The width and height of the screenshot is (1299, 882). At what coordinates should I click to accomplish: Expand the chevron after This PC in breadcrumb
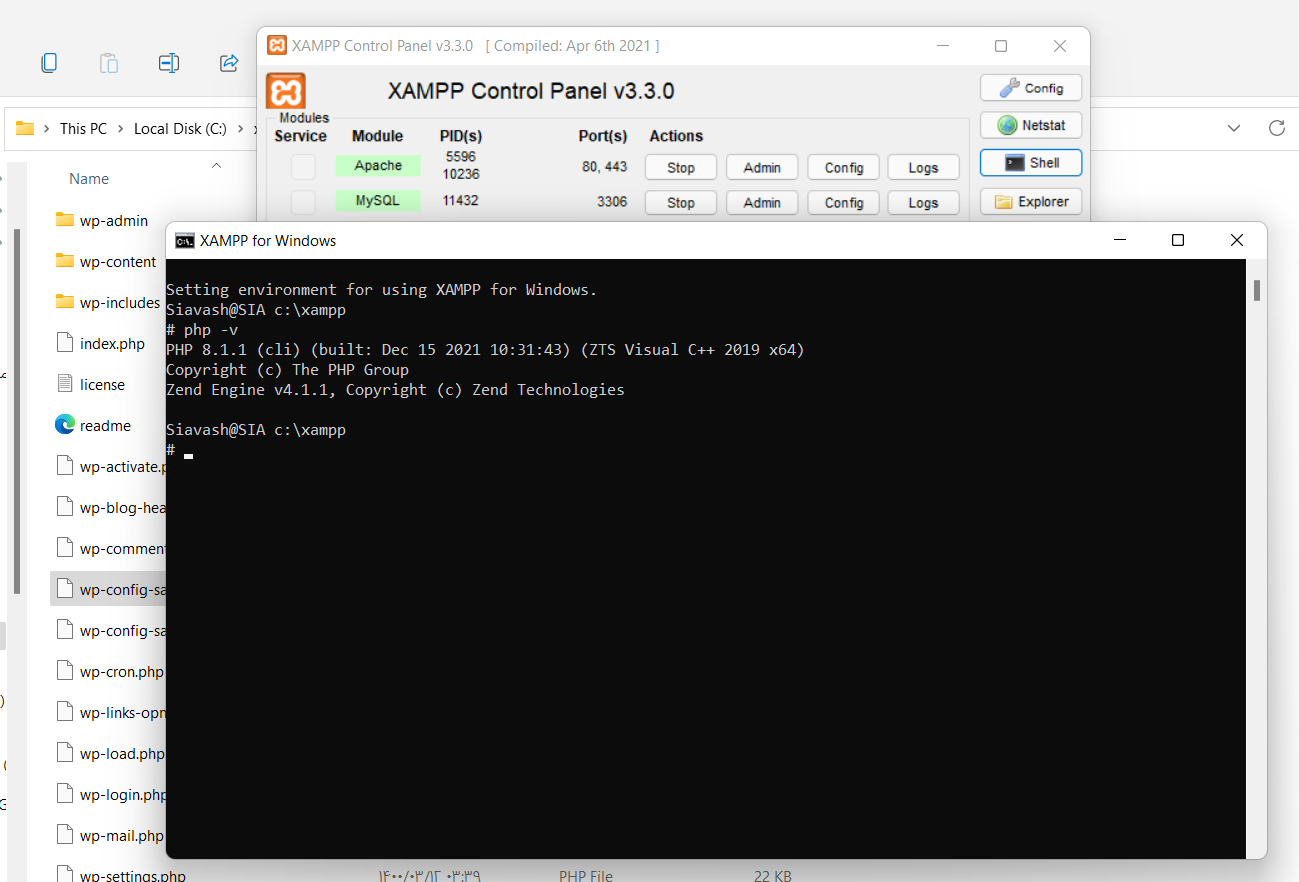120,128
